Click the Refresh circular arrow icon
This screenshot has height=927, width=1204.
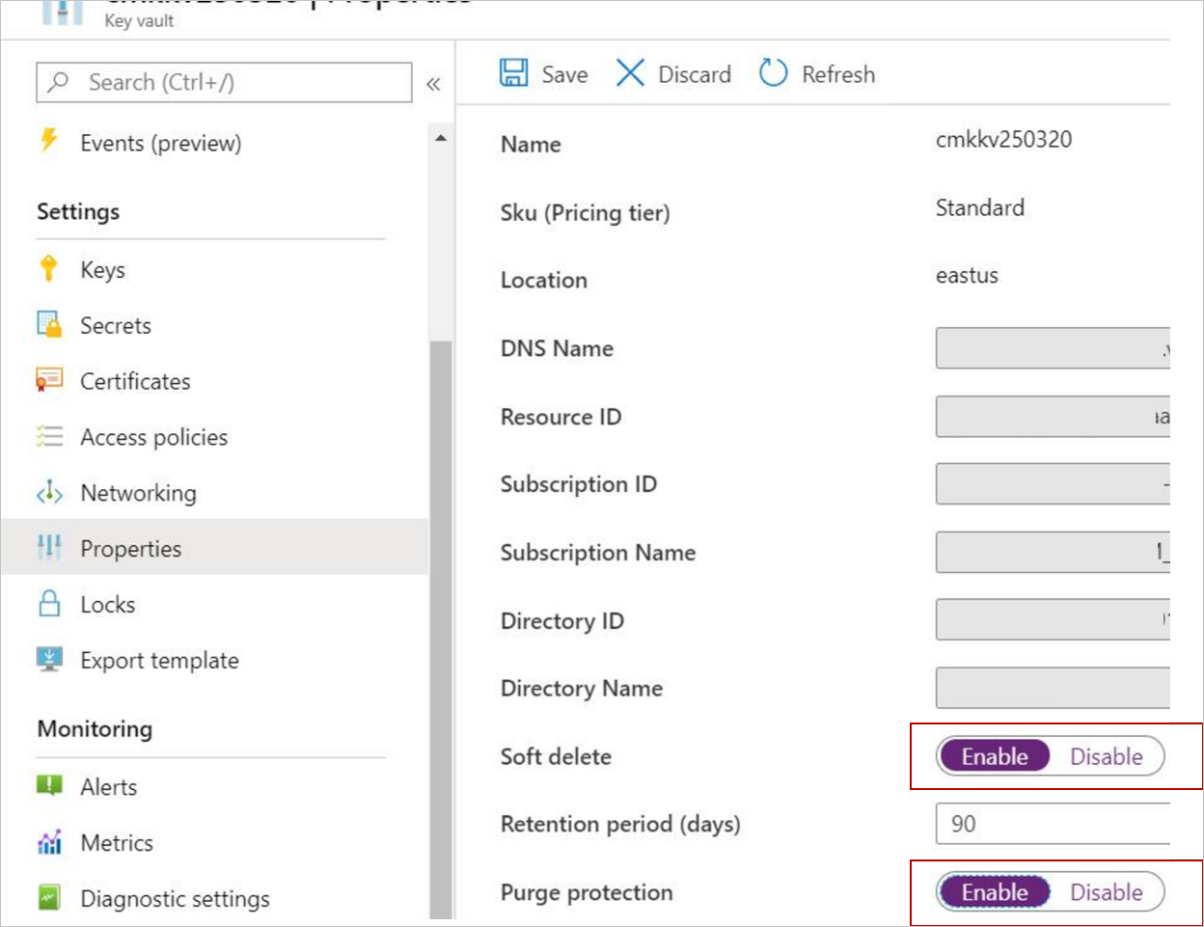pyautogui.click(x=774, y=74)
